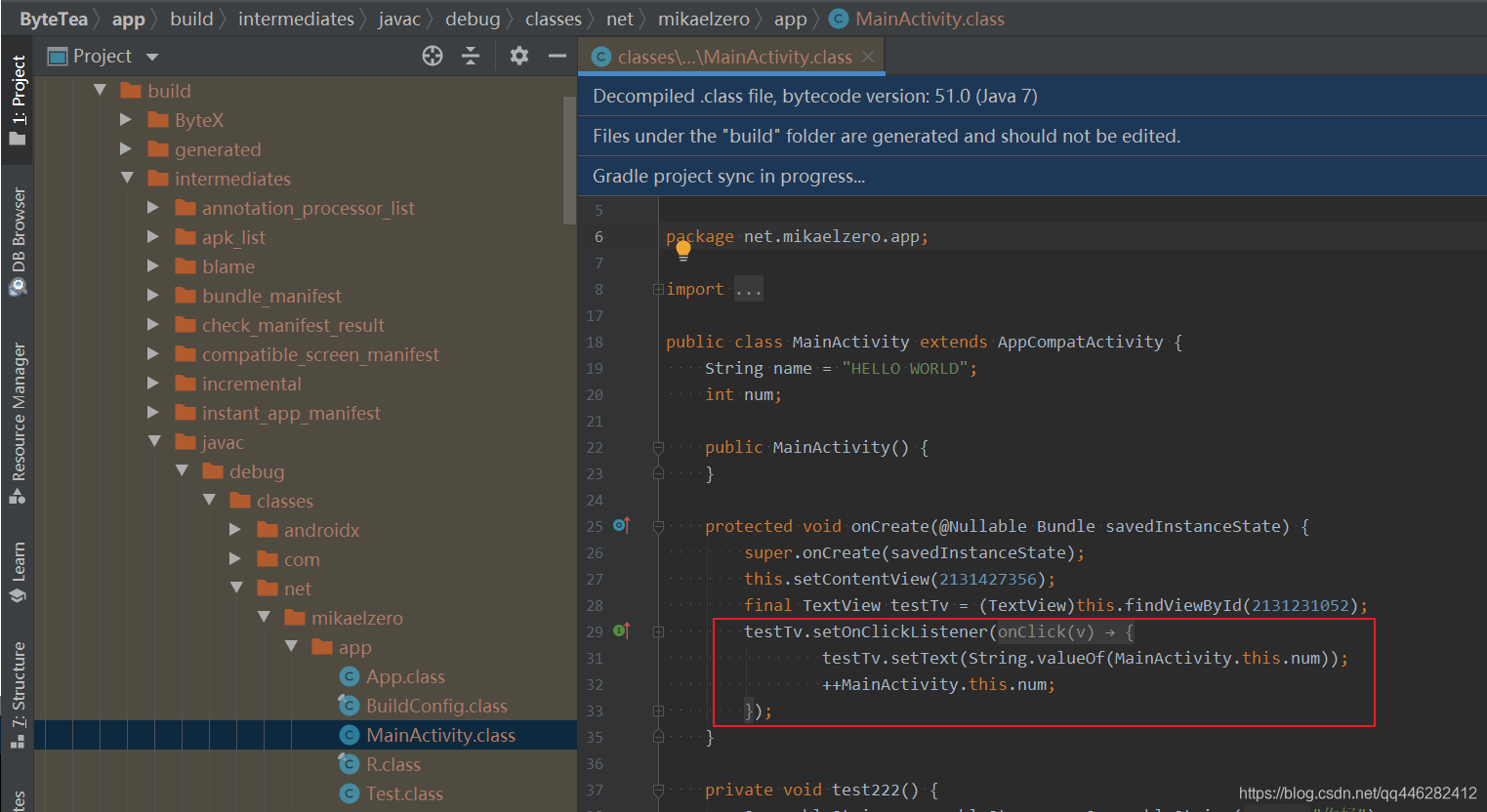Expand the ByteX folder arrow
Viewport: 1487px width, 812px height.
coord(126,119)
